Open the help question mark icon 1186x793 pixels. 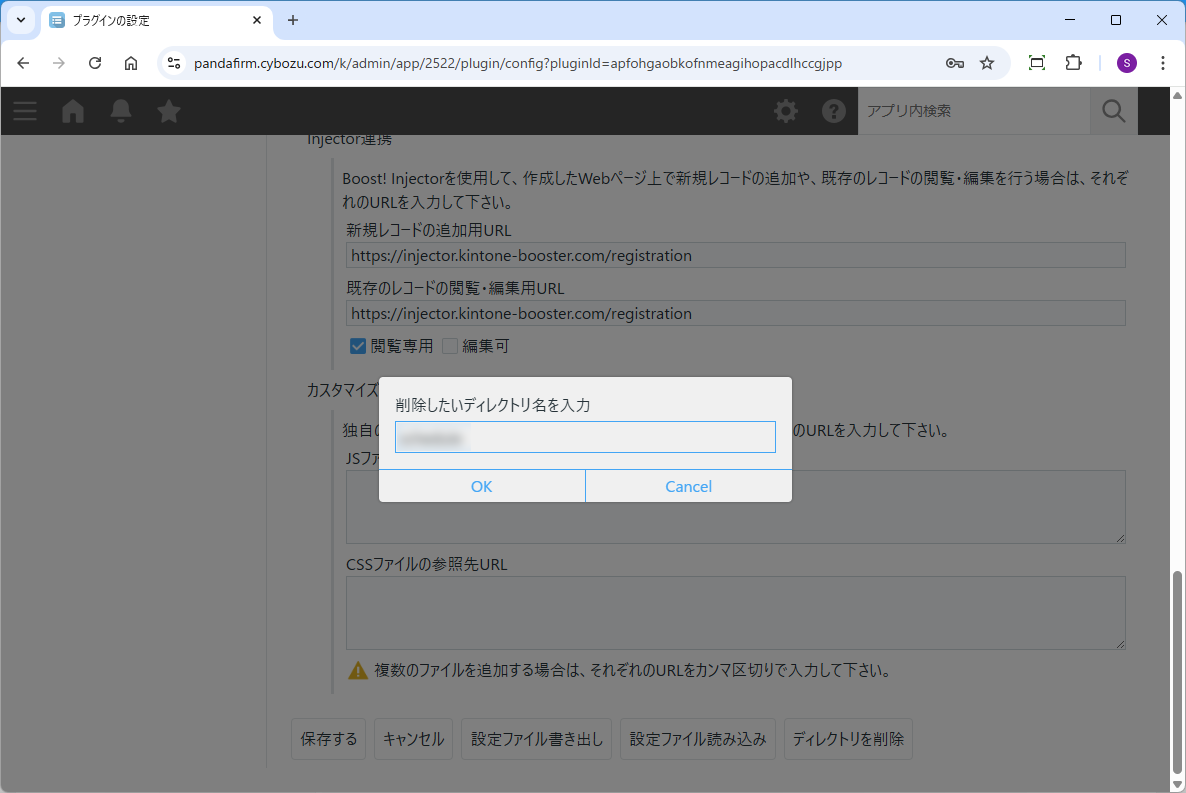coord(834,111)
